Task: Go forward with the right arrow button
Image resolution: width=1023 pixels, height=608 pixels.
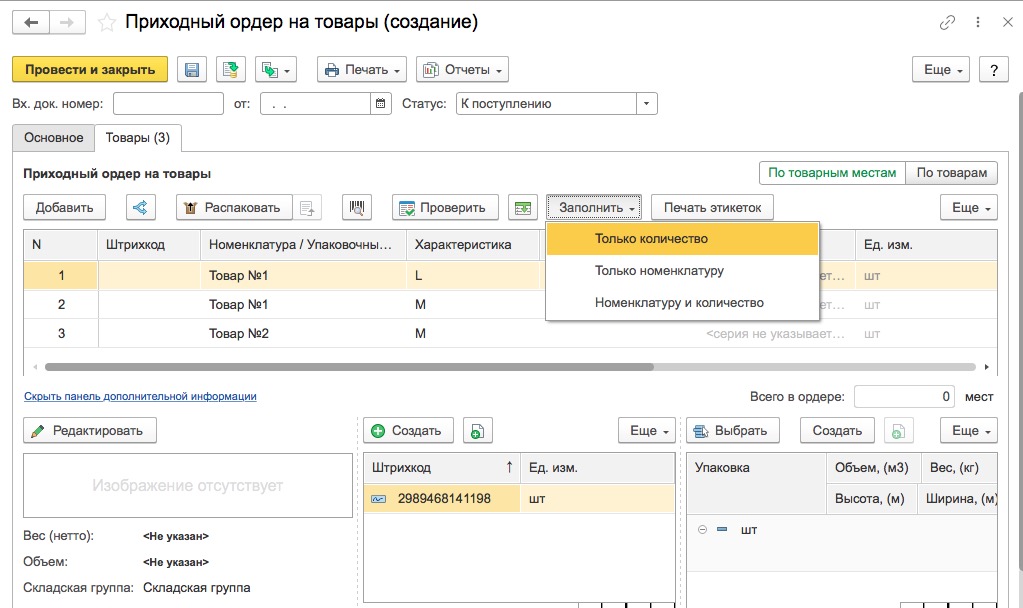Action: [67, 22]
